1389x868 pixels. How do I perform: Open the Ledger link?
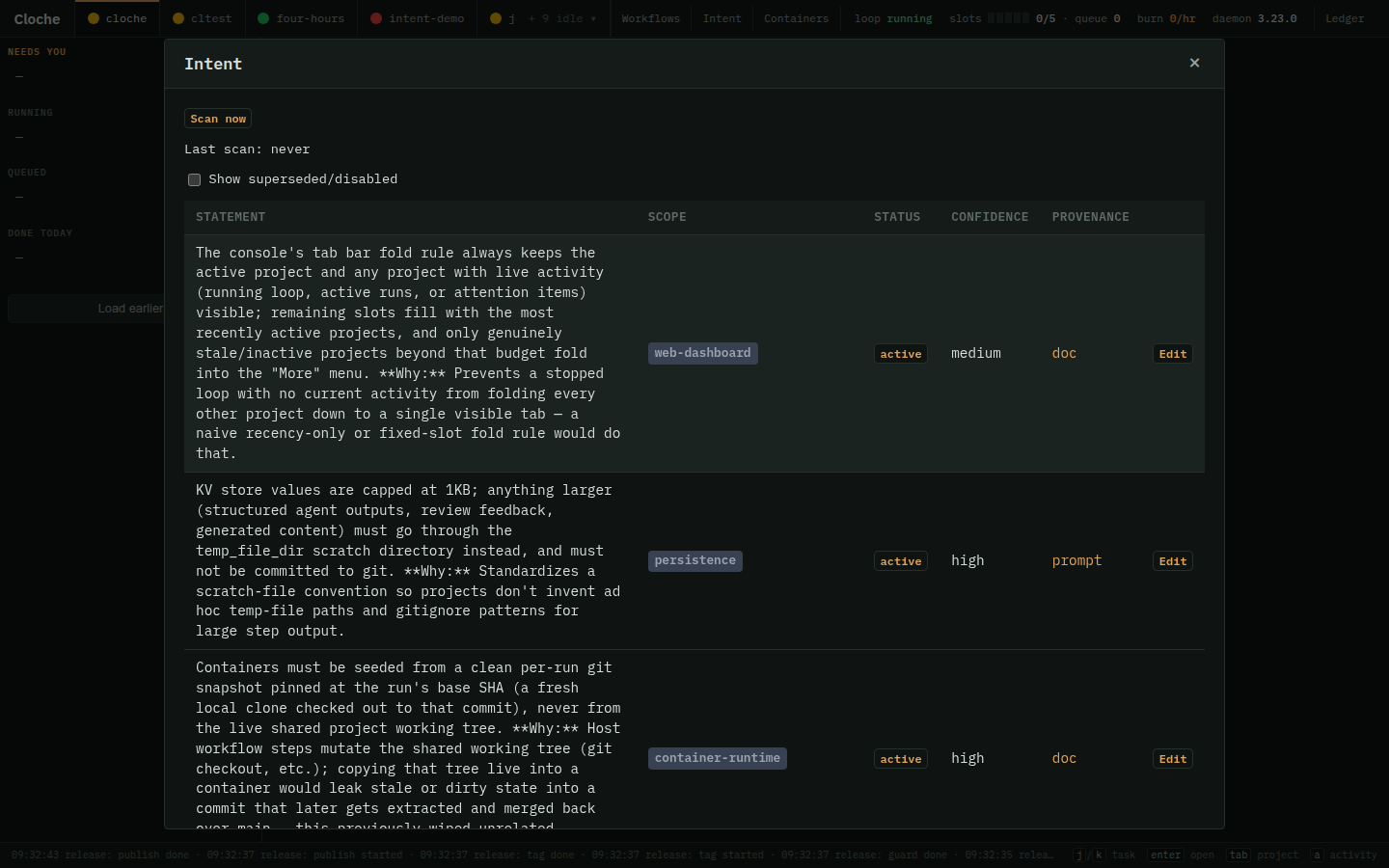click(1345, 18)
